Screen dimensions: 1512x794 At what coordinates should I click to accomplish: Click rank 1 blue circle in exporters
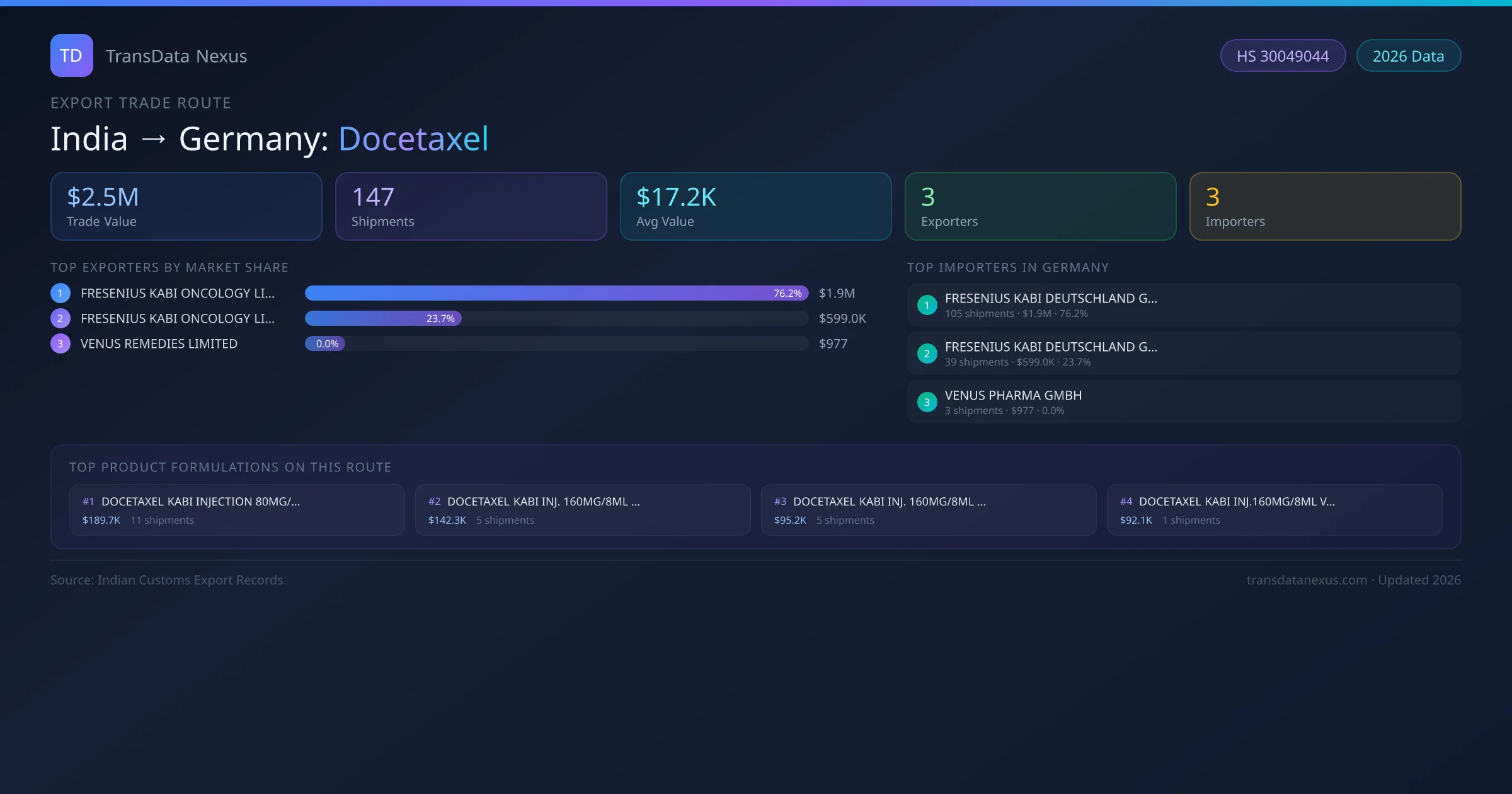[60, 293]
